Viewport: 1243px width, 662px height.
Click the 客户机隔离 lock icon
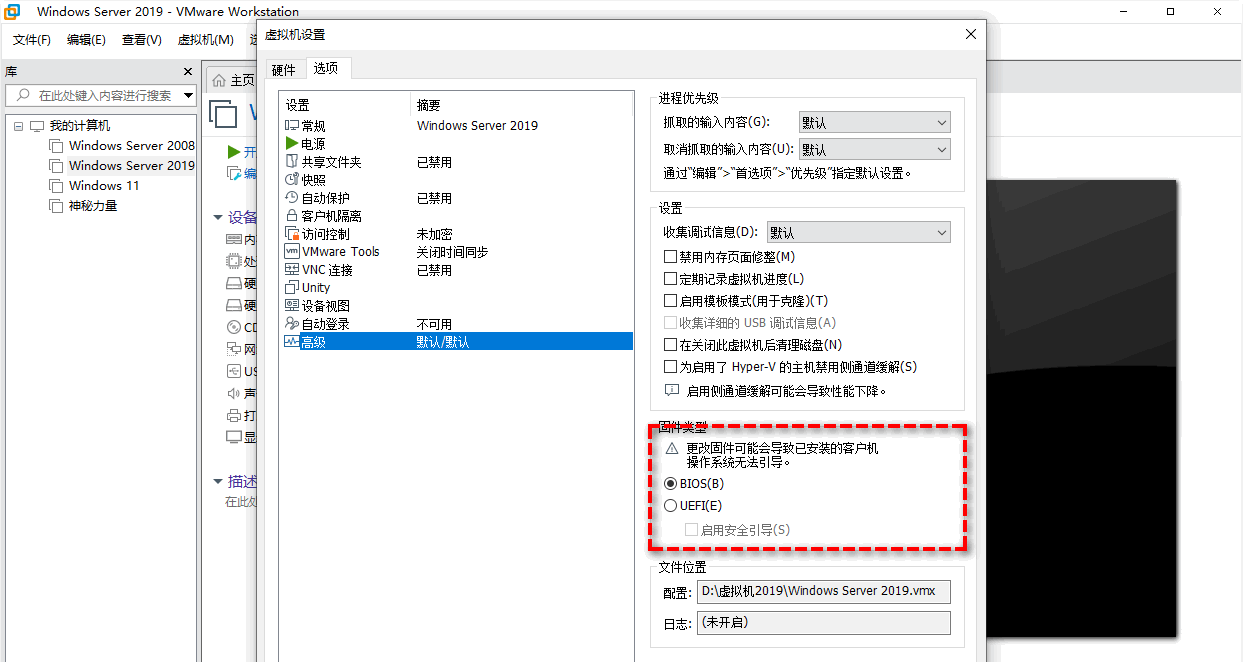coord(292,216)
